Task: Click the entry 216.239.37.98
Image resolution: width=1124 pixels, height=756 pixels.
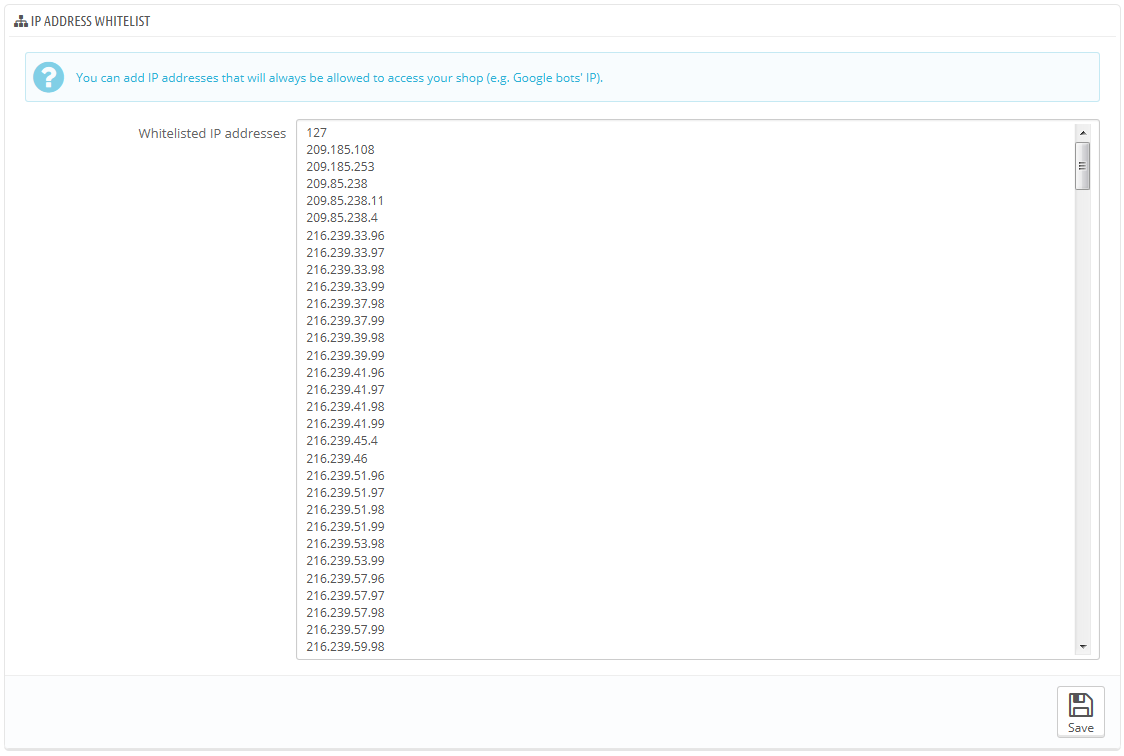Action: point(346,304)
